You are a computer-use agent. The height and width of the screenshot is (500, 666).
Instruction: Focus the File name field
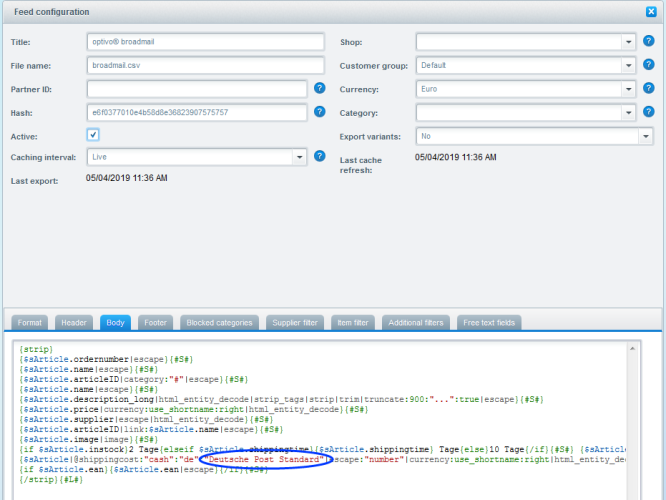206,65
